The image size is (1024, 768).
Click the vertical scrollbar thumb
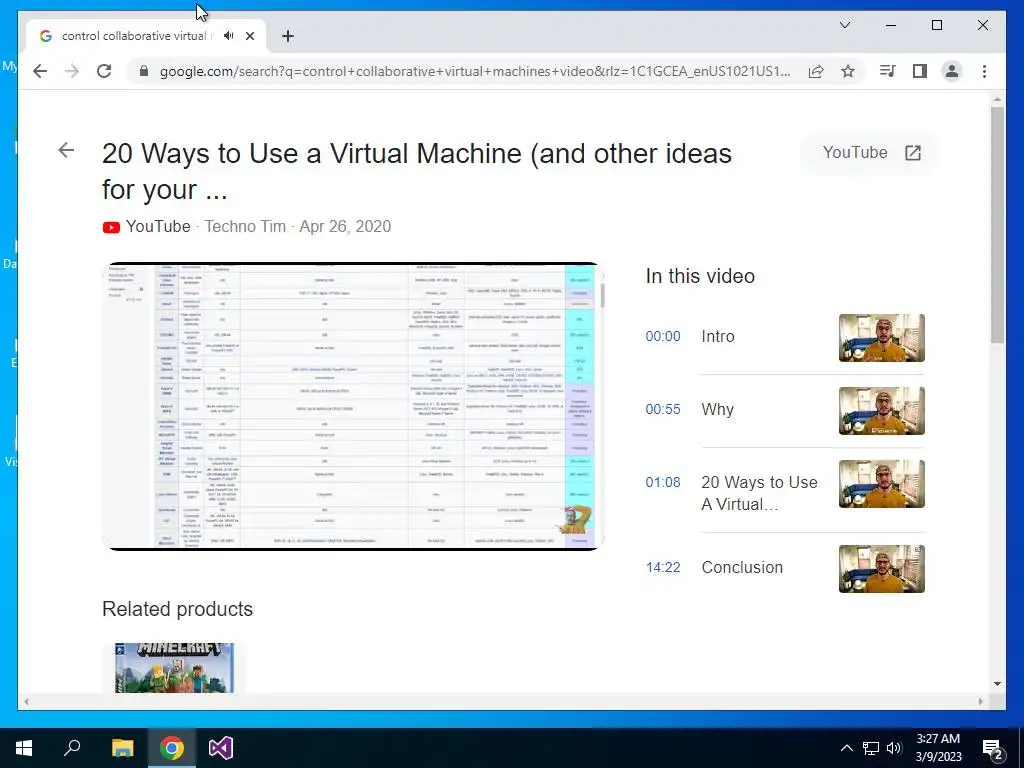pyautogui.click(x=997, y=225)
